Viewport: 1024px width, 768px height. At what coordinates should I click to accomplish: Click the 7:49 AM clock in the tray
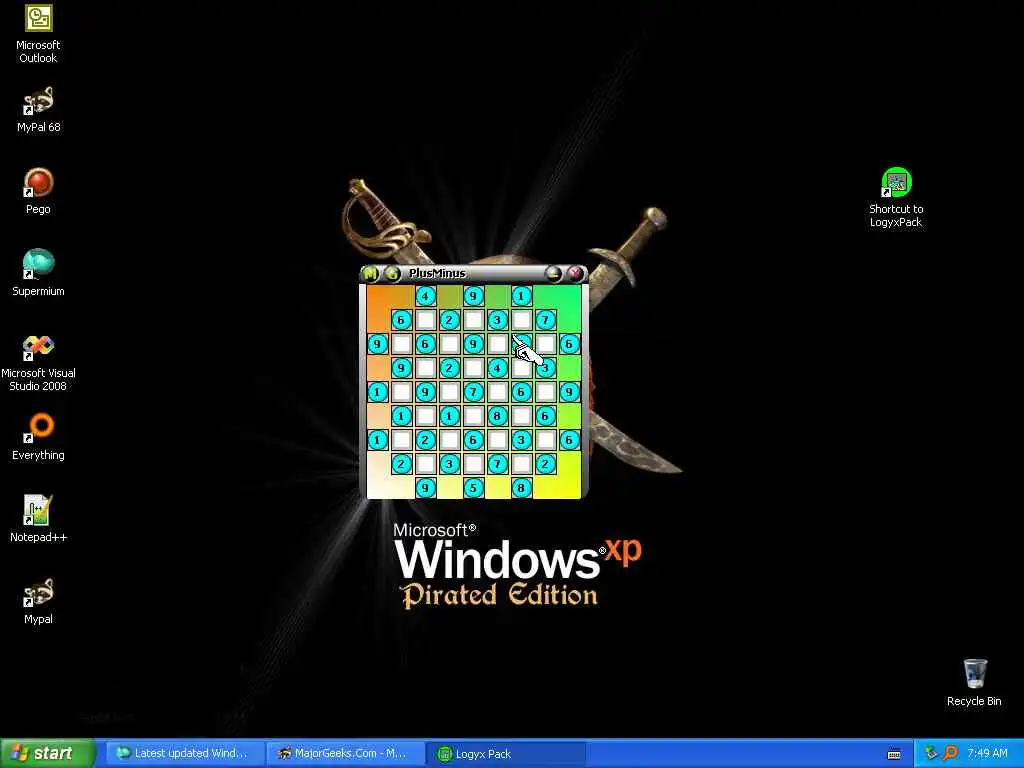tap(987, 754)
